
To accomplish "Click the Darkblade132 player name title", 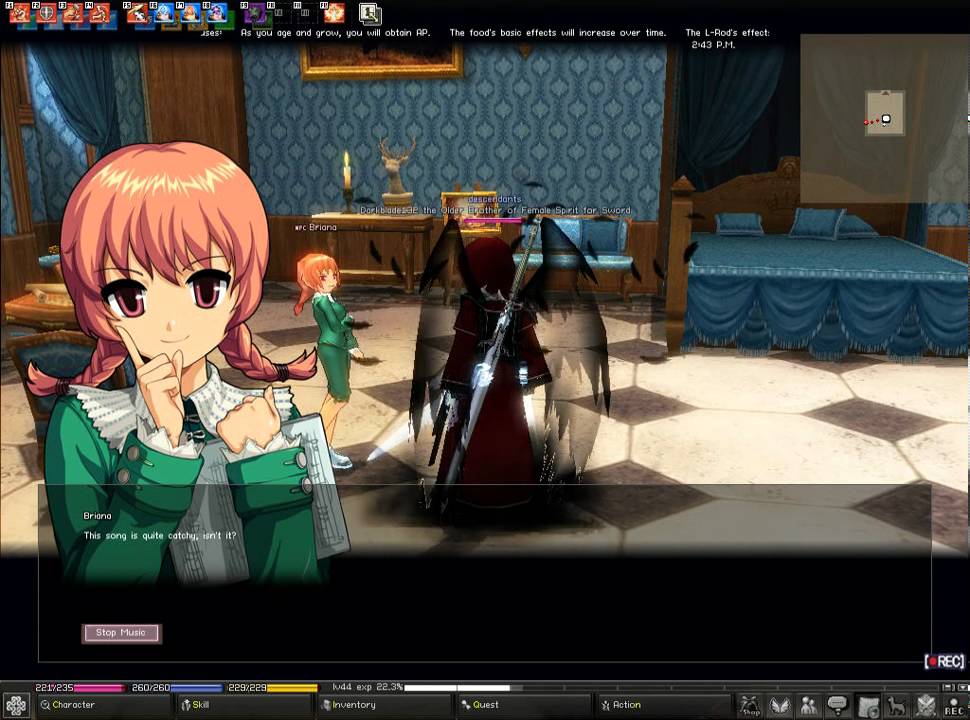I will [x=496, y=210].
